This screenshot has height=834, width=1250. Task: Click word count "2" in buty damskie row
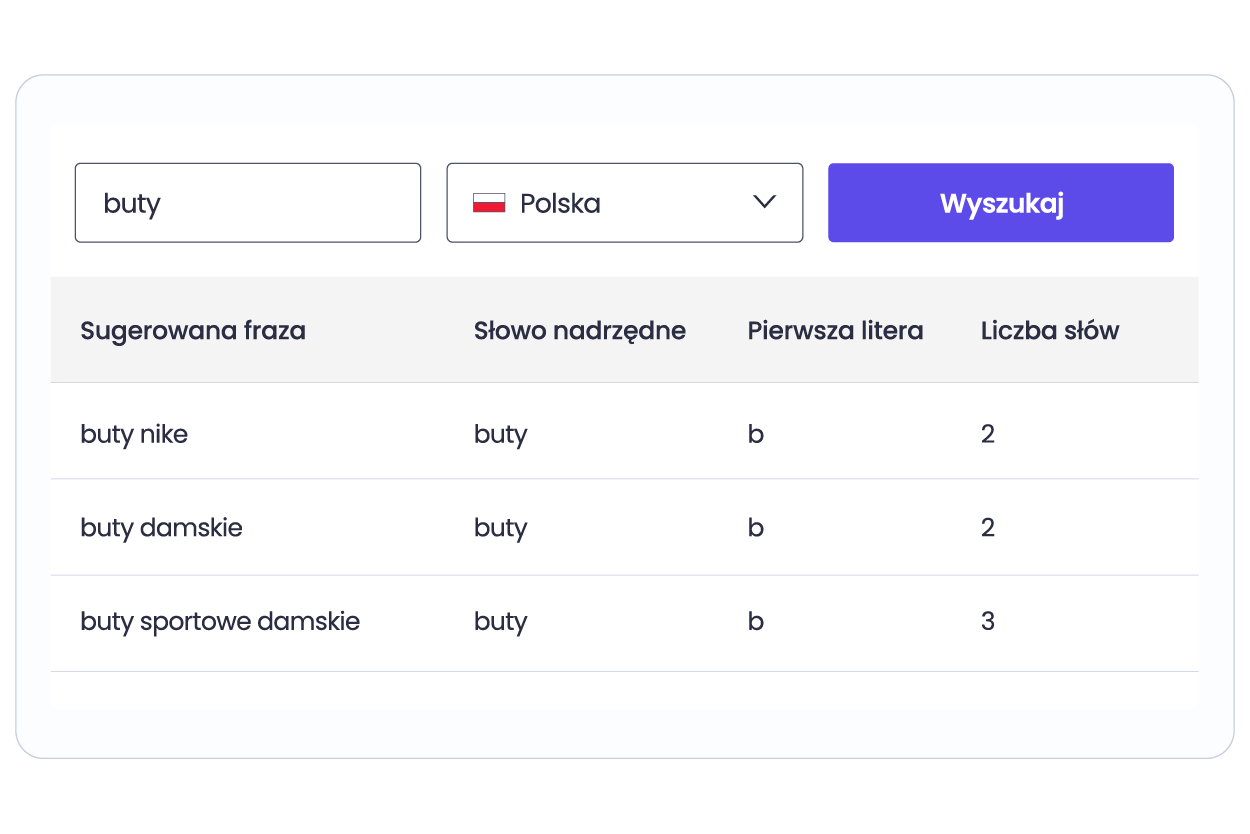point(988,528)
